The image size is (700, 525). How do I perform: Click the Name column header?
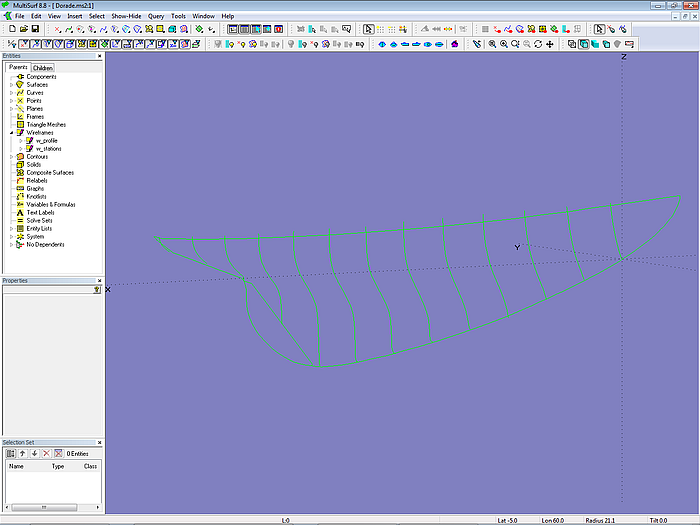point(17,466)
